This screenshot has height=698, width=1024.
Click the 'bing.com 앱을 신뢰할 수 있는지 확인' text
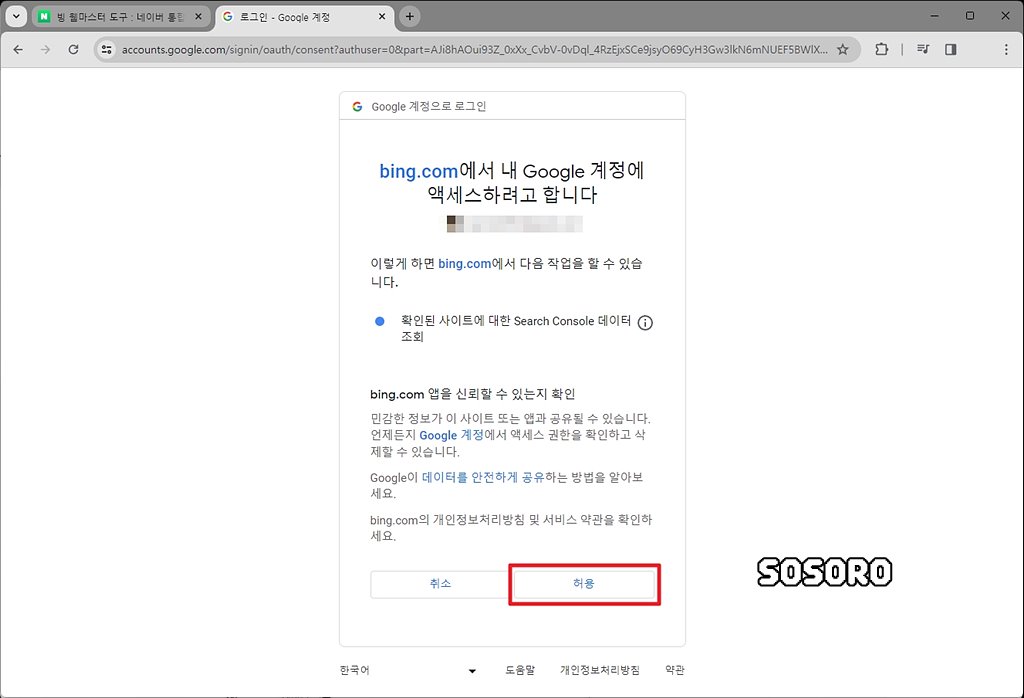pos(472,394)
